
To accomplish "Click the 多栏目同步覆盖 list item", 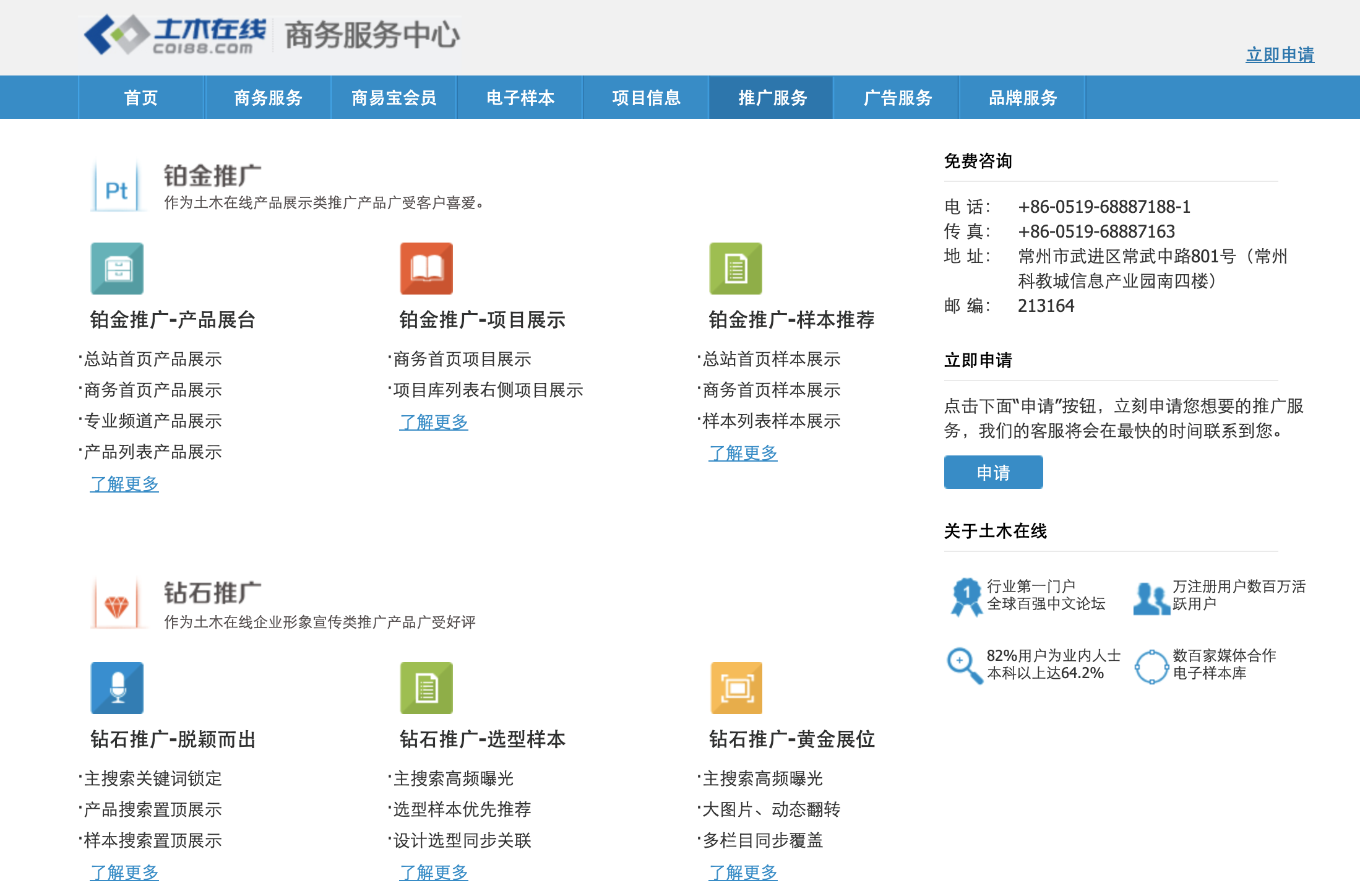I will point(760,840).
